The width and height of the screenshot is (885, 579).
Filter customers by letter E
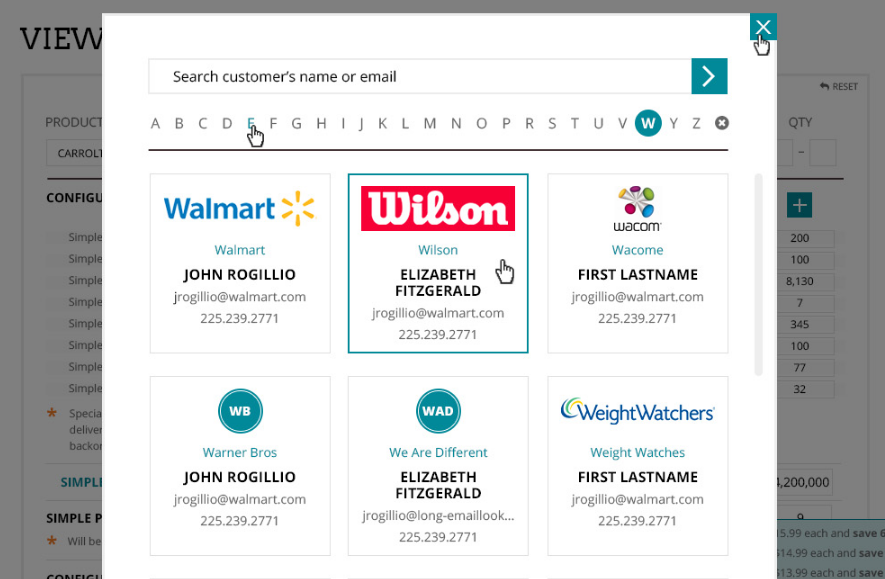click(251, 123)
